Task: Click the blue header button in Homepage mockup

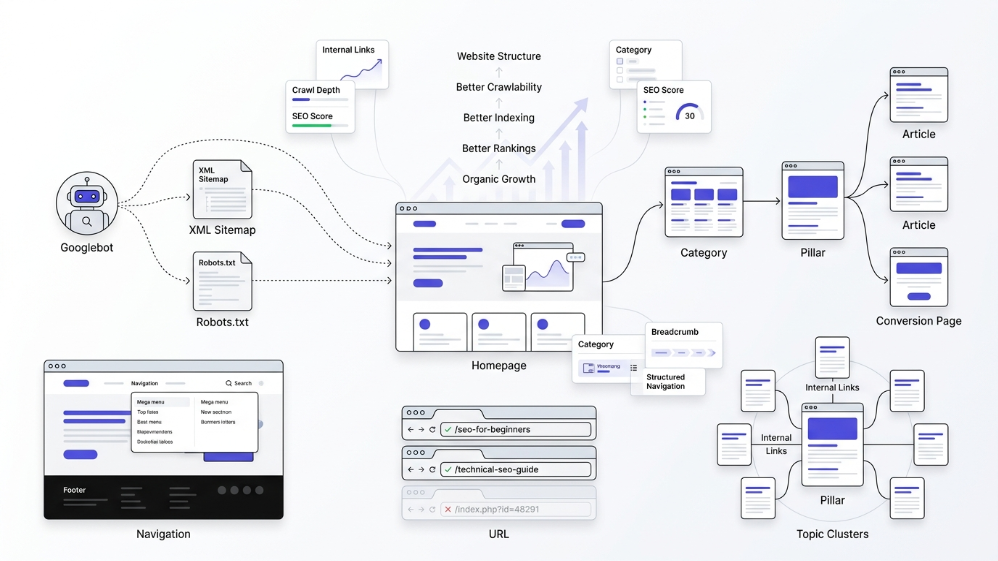Action: pos(573,224)
